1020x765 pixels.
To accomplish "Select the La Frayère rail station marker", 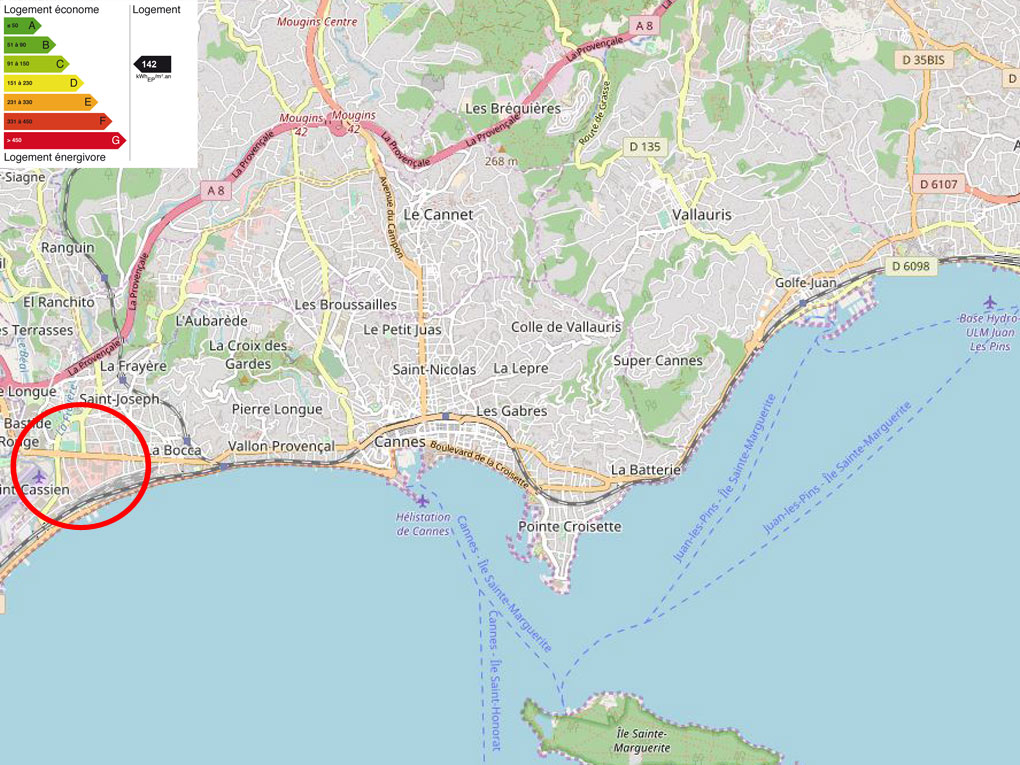I will (x=122, y=379).
